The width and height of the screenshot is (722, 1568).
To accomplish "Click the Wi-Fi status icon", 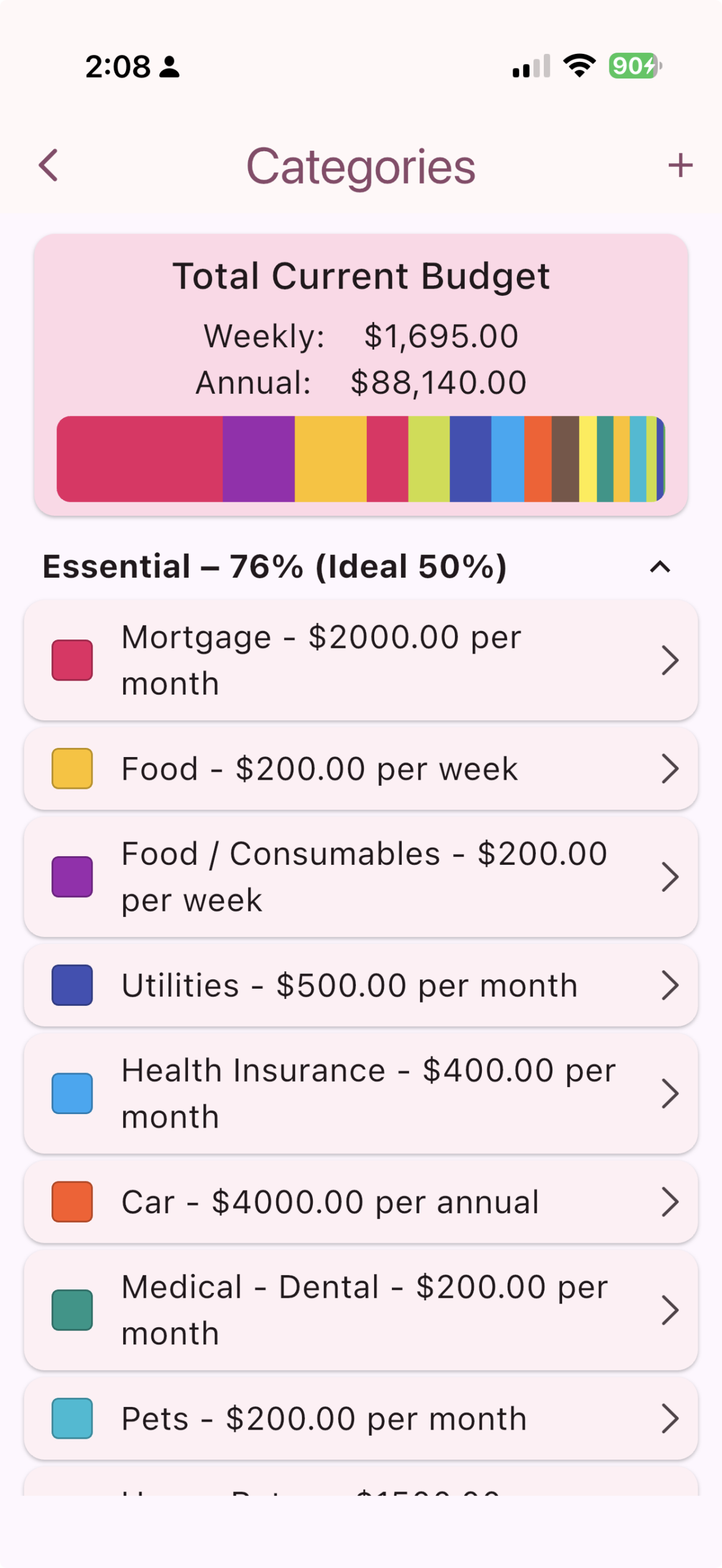I will [x=579, y=66].
